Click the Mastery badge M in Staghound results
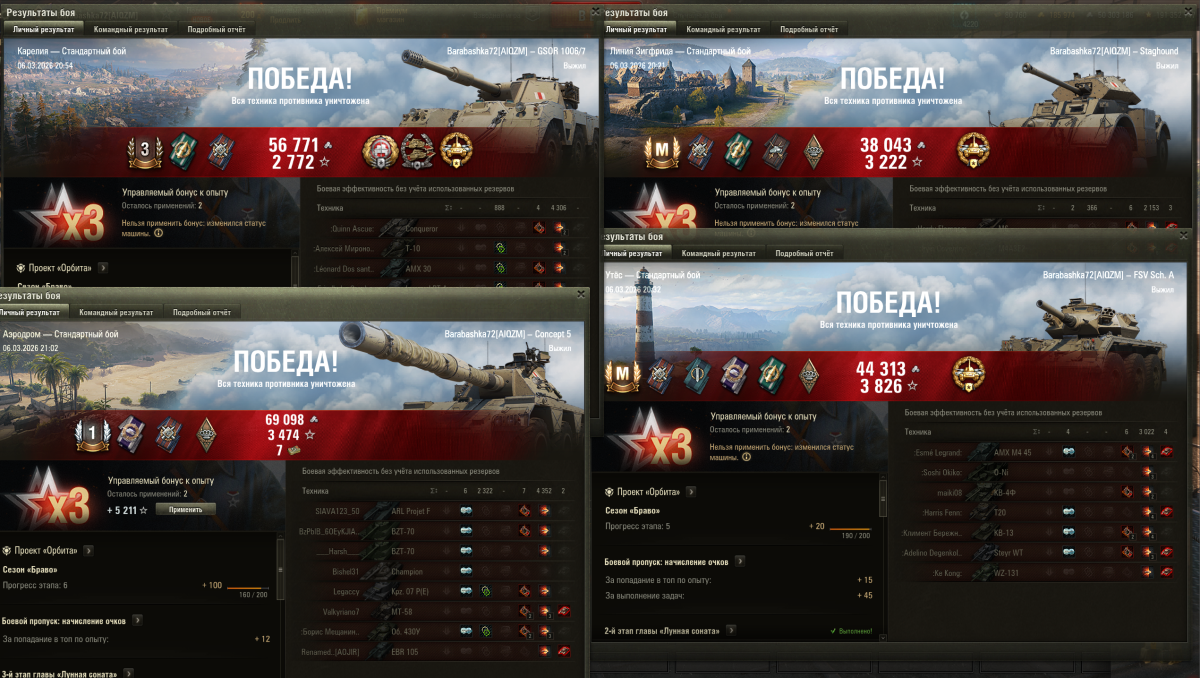Screen dimensions: 1200x678 [x=661, y=151]
